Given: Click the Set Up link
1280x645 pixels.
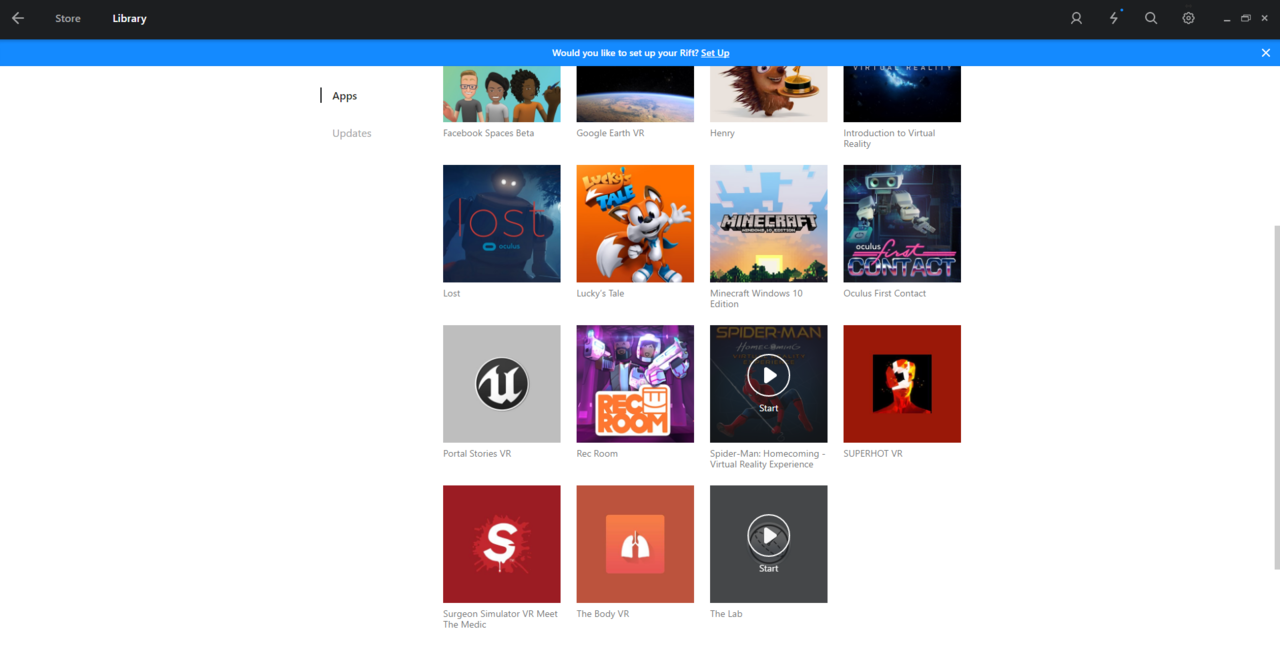Looking at the screenshot, I should click(x=715, y=53).
